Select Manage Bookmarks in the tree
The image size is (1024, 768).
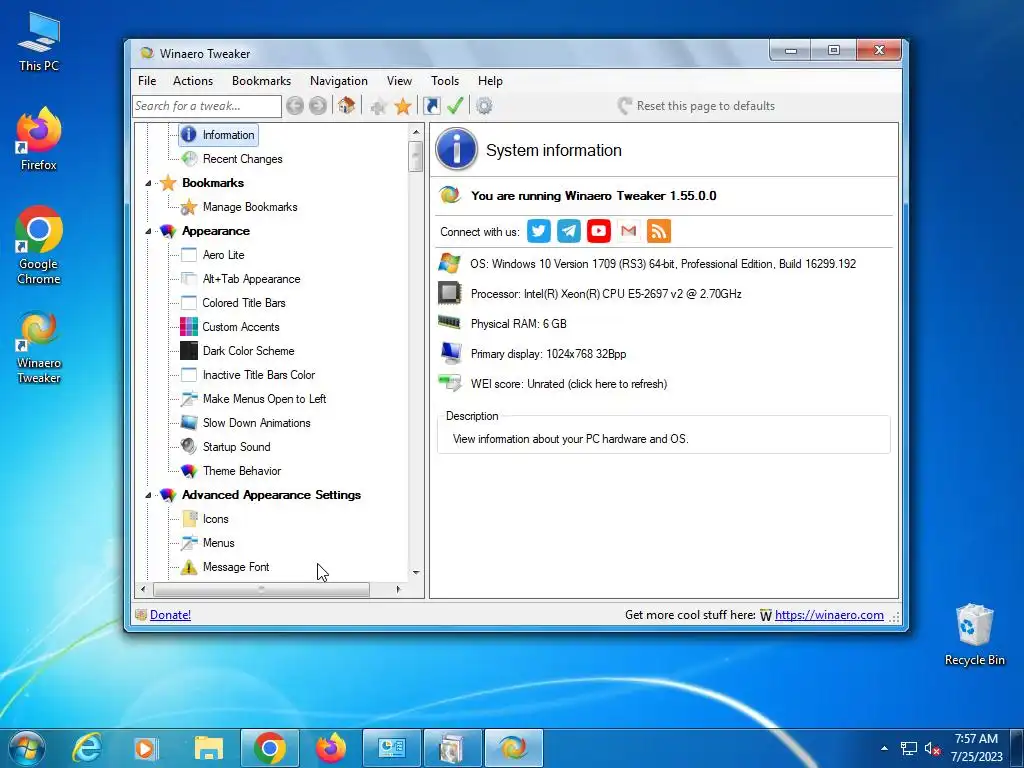tap(249, 207)
